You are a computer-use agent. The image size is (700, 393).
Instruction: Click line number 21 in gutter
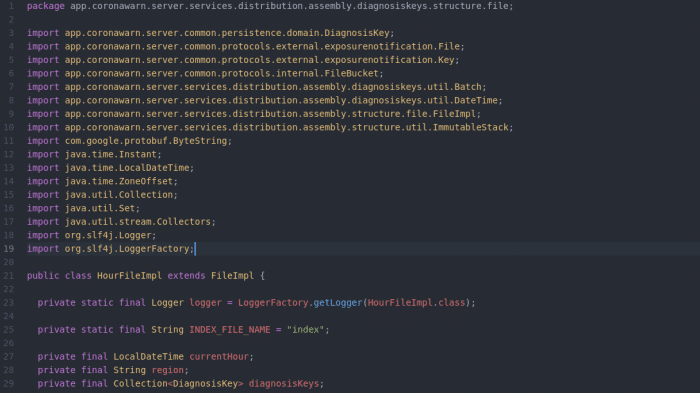[9, 276]
